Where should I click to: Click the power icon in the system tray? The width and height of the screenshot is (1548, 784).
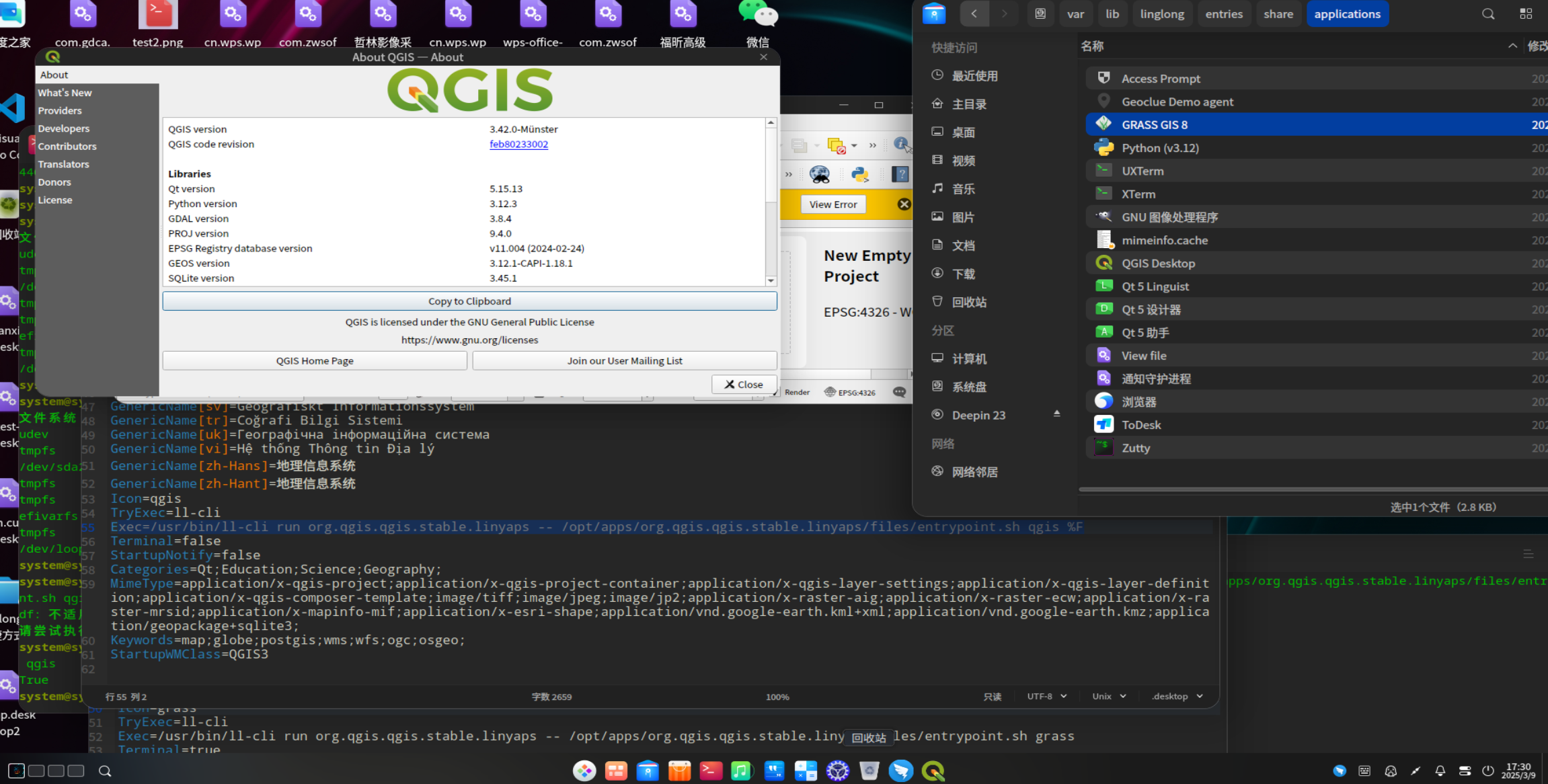pos(1488,771)
